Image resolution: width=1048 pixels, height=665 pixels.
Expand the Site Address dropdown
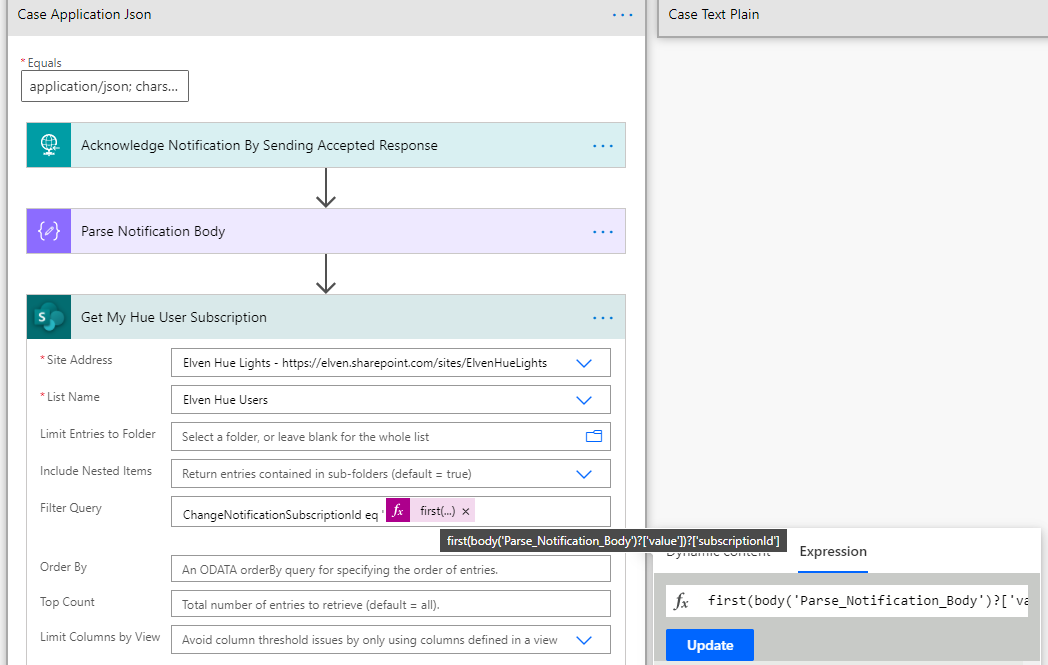click(x=585, y=363)
